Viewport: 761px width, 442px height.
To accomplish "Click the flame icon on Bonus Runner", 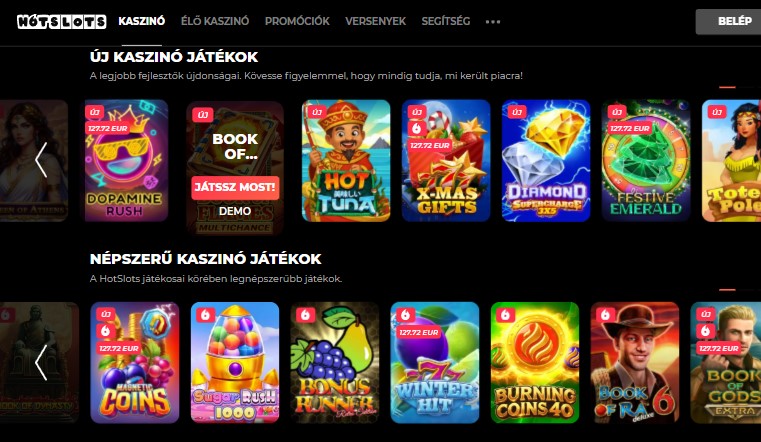I will click(305, 315).
